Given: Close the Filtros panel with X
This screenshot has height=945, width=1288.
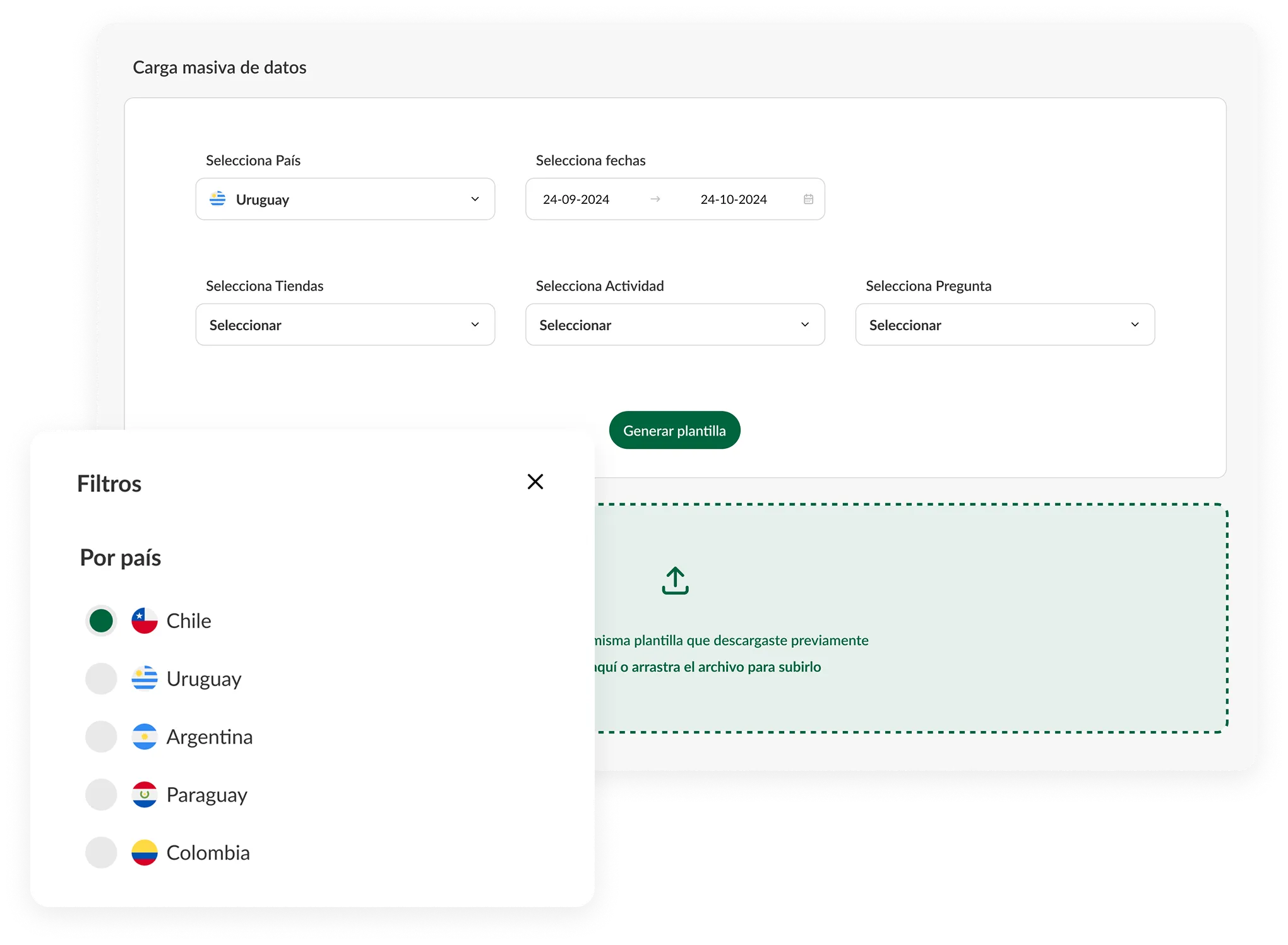Looking at the screenshot, I should click(x=535, y=482).
